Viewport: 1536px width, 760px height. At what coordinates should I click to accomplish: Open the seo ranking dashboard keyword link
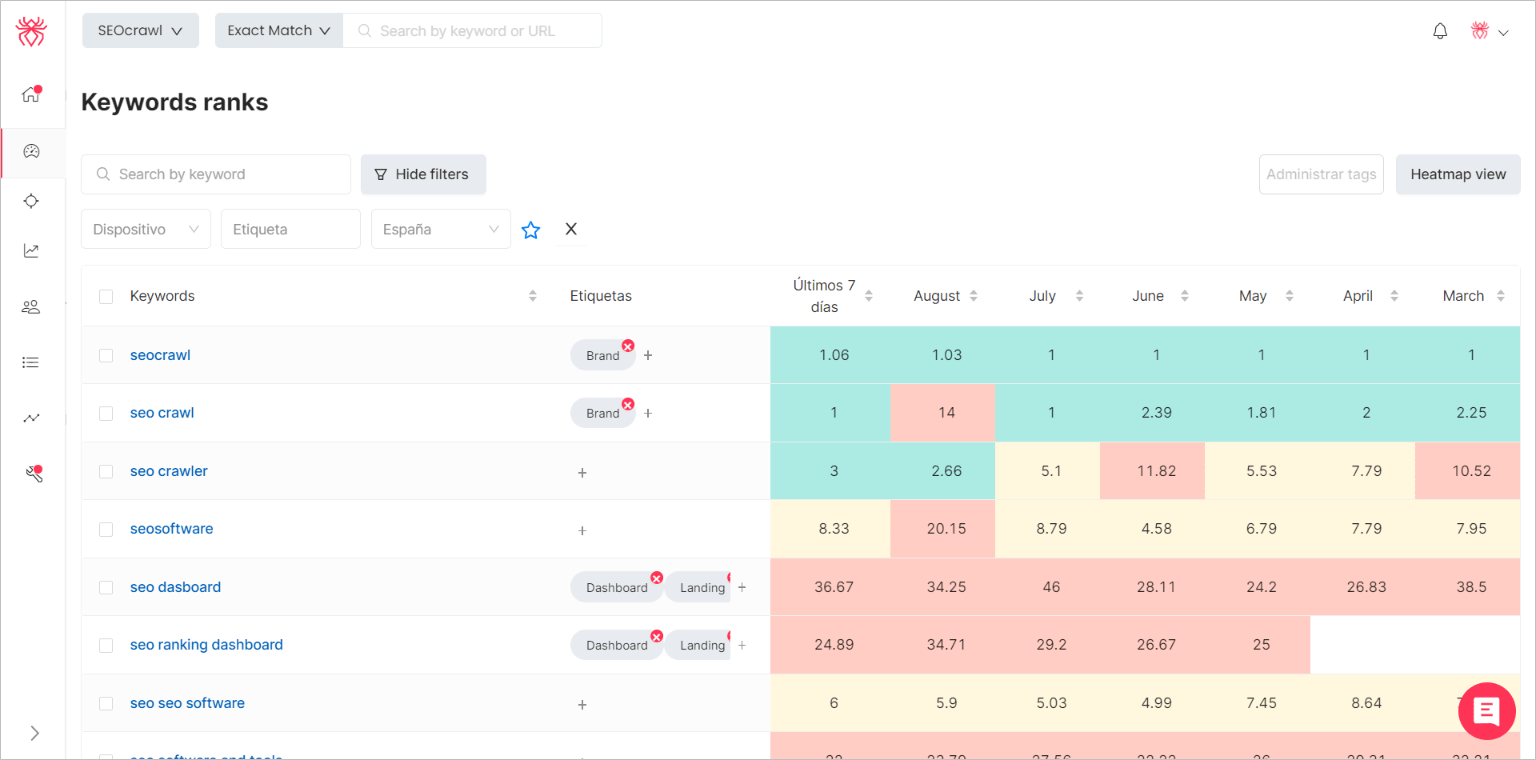(206, 645)
